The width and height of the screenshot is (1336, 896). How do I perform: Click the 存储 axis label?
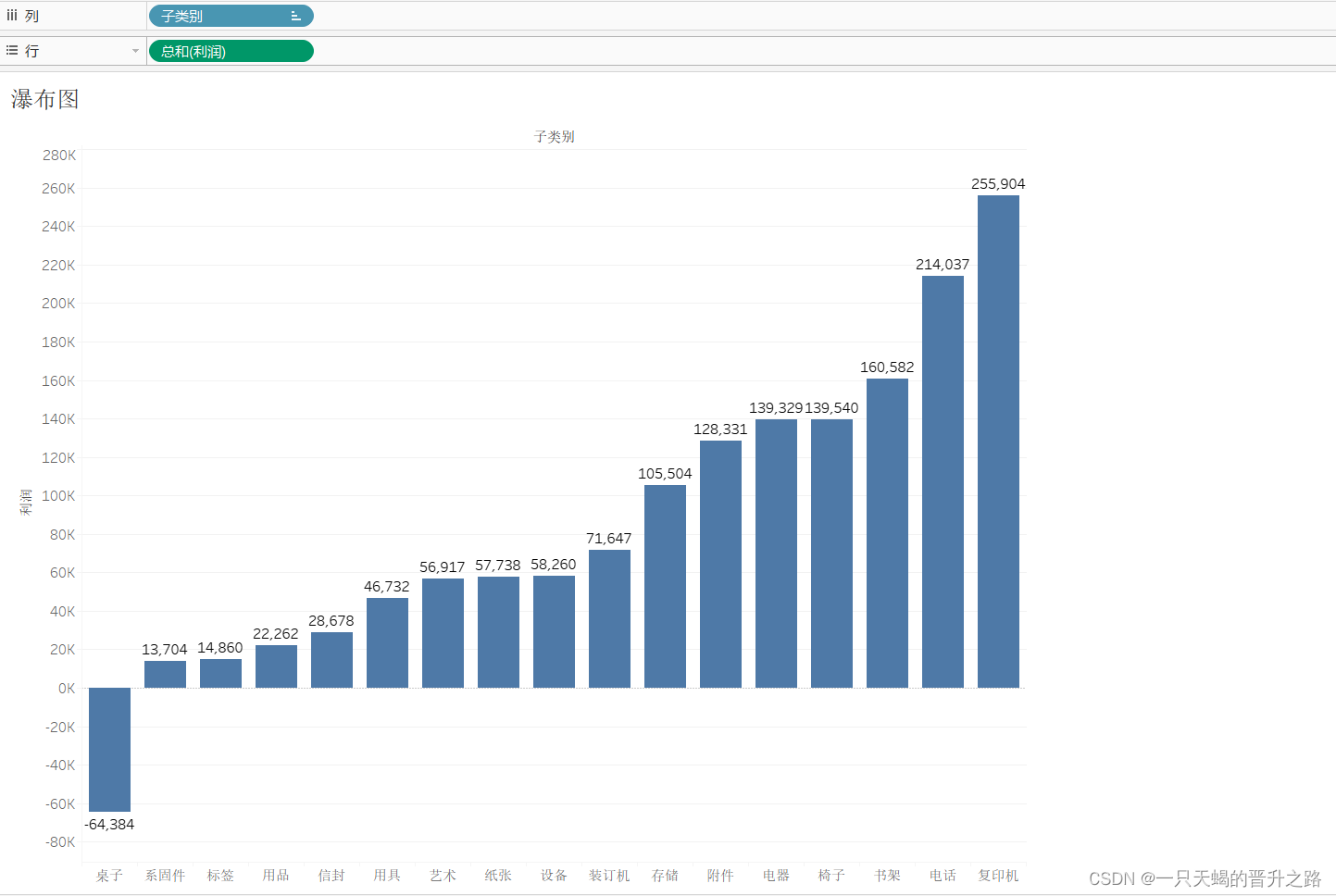click(x=665, y=875)
